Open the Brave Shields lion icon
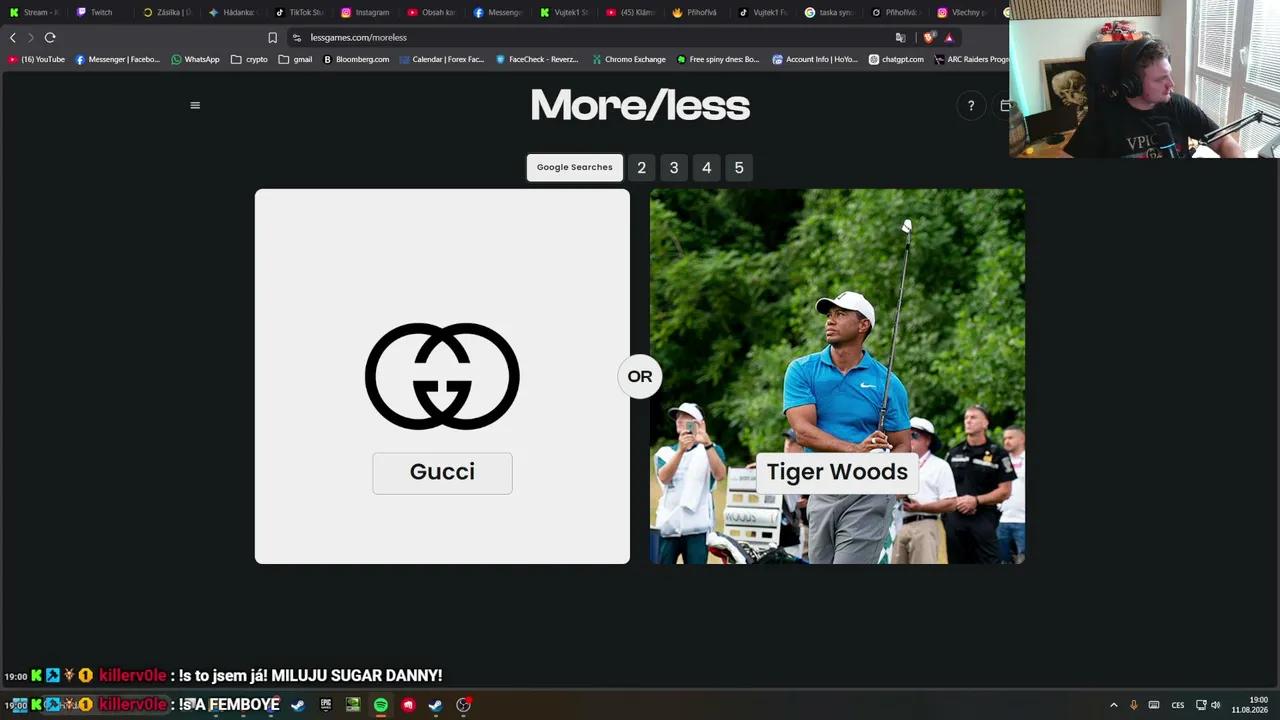 pyautogui.click(x=929, y=37)
